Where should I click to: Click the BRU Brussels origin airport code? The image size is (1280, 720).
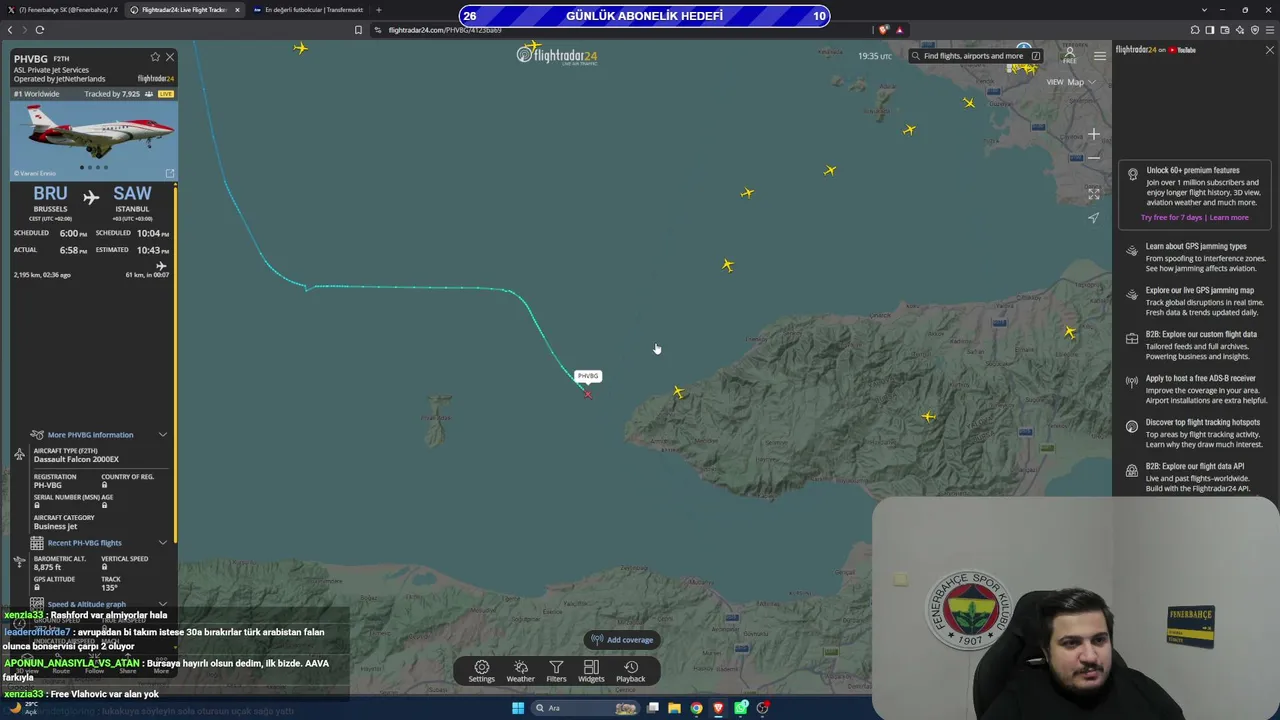[50, 194]
